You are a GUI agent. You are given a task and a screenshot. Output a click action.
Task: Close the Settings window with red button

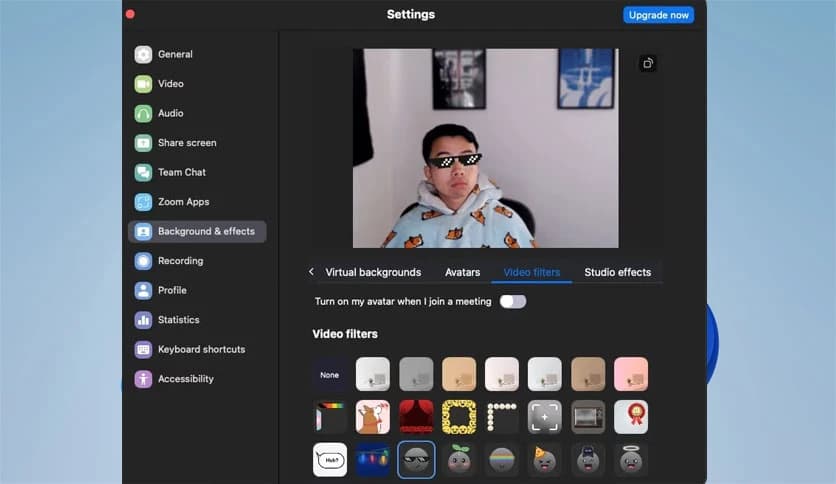(x=130, y=14)
